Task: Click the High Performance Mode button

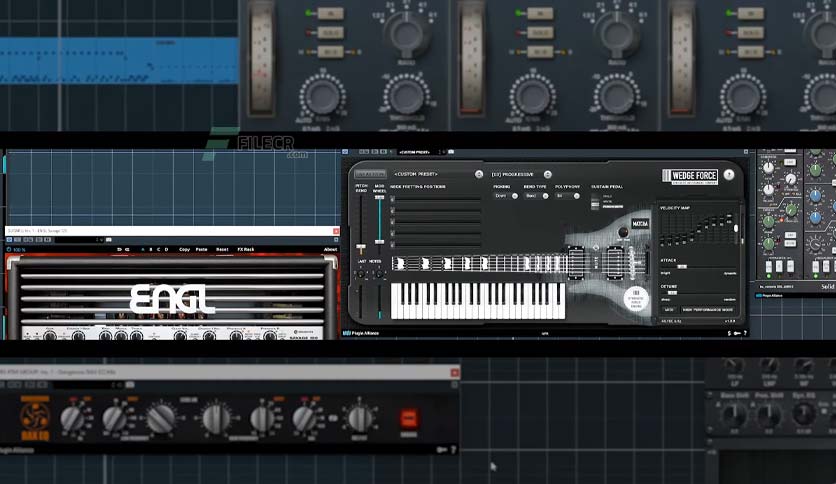Action: point(708,310)
